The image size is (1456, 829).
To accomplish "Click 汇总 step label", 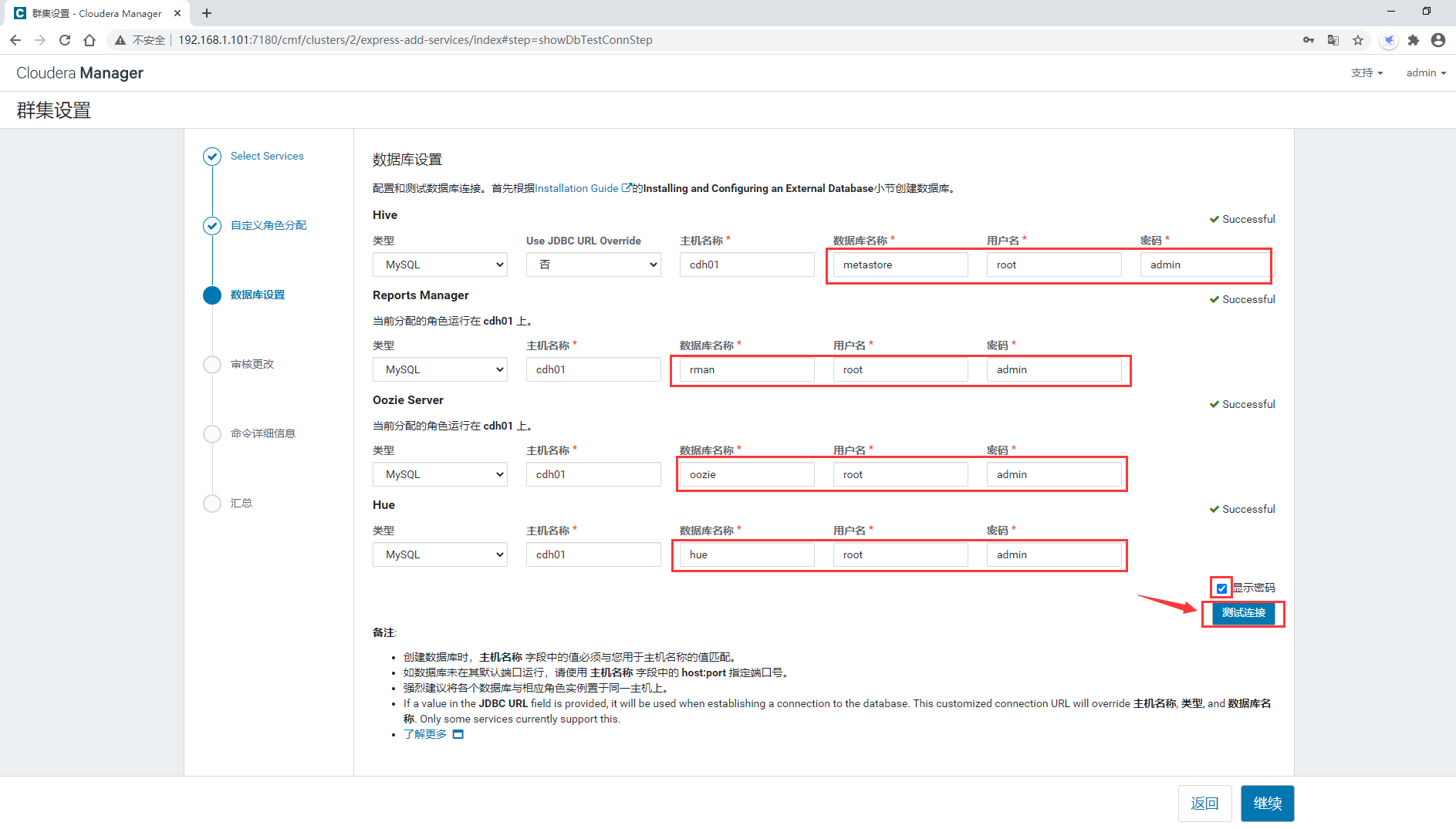I will click(x=242, y=503).
